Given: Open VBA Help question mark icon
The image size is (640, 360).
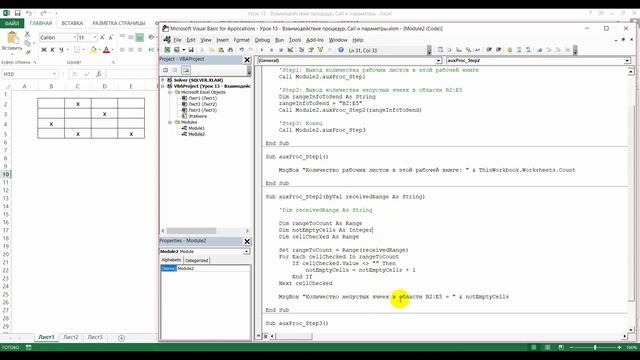Looking at the screenshot, I should click(x=340, y=50).
